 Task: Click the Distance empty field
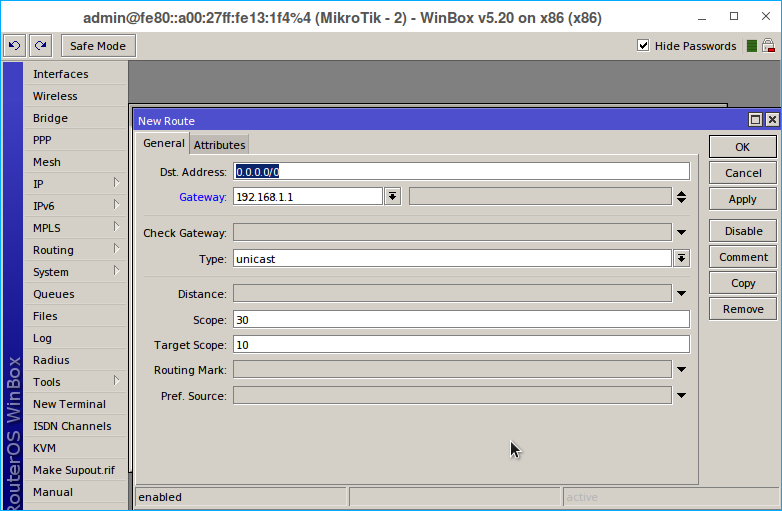coord(452,294)
